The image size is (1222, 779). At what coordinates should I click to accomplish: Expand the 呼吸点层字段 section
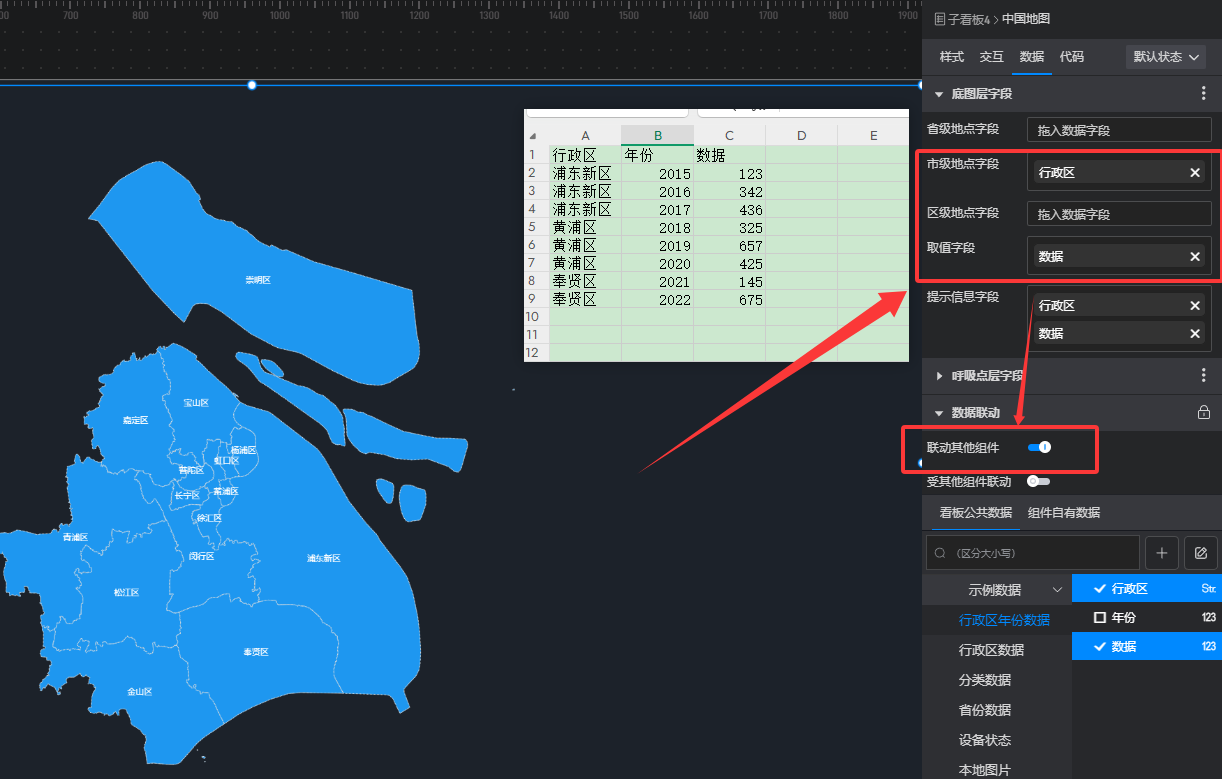(939, 376)
